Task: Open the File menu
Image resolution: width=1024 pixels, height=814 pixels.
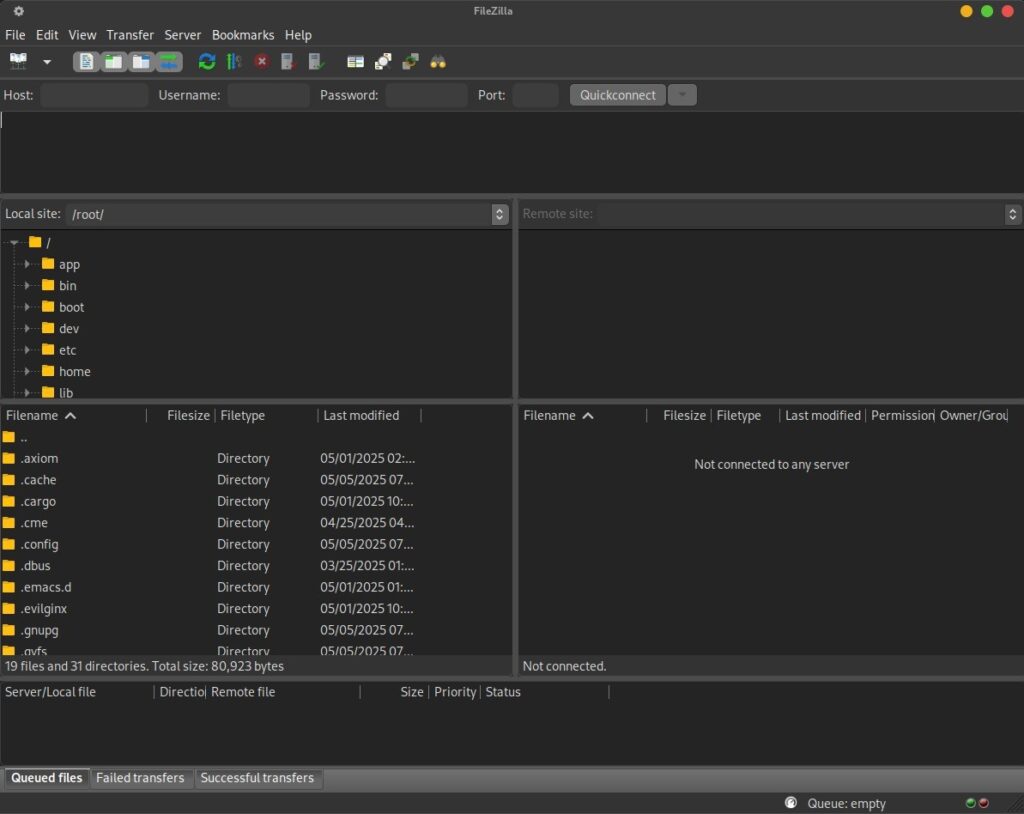Action: point(15,35)
